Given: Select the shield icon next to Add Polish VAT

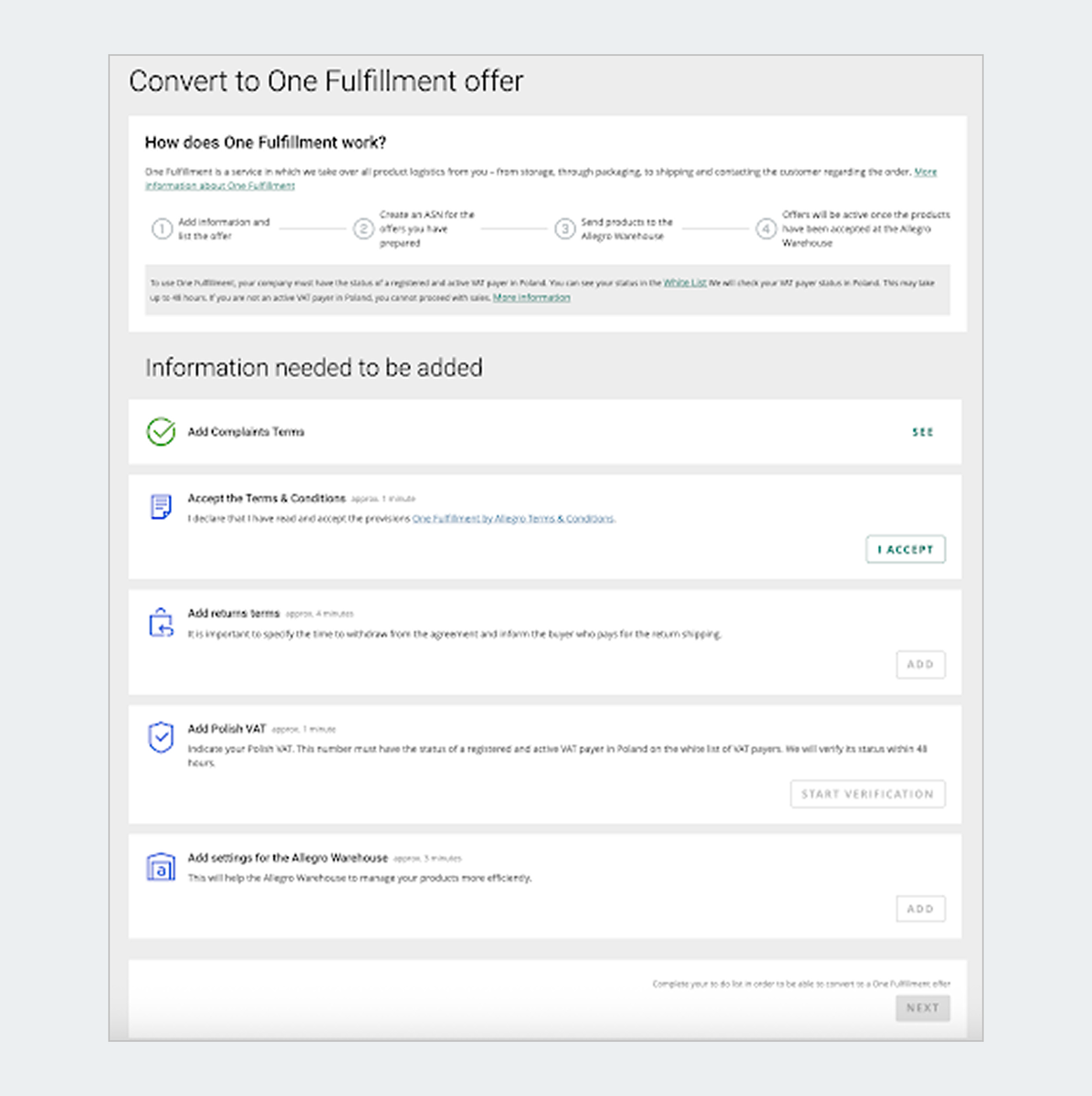Looking at the screenshot, I should coord(160,737).
